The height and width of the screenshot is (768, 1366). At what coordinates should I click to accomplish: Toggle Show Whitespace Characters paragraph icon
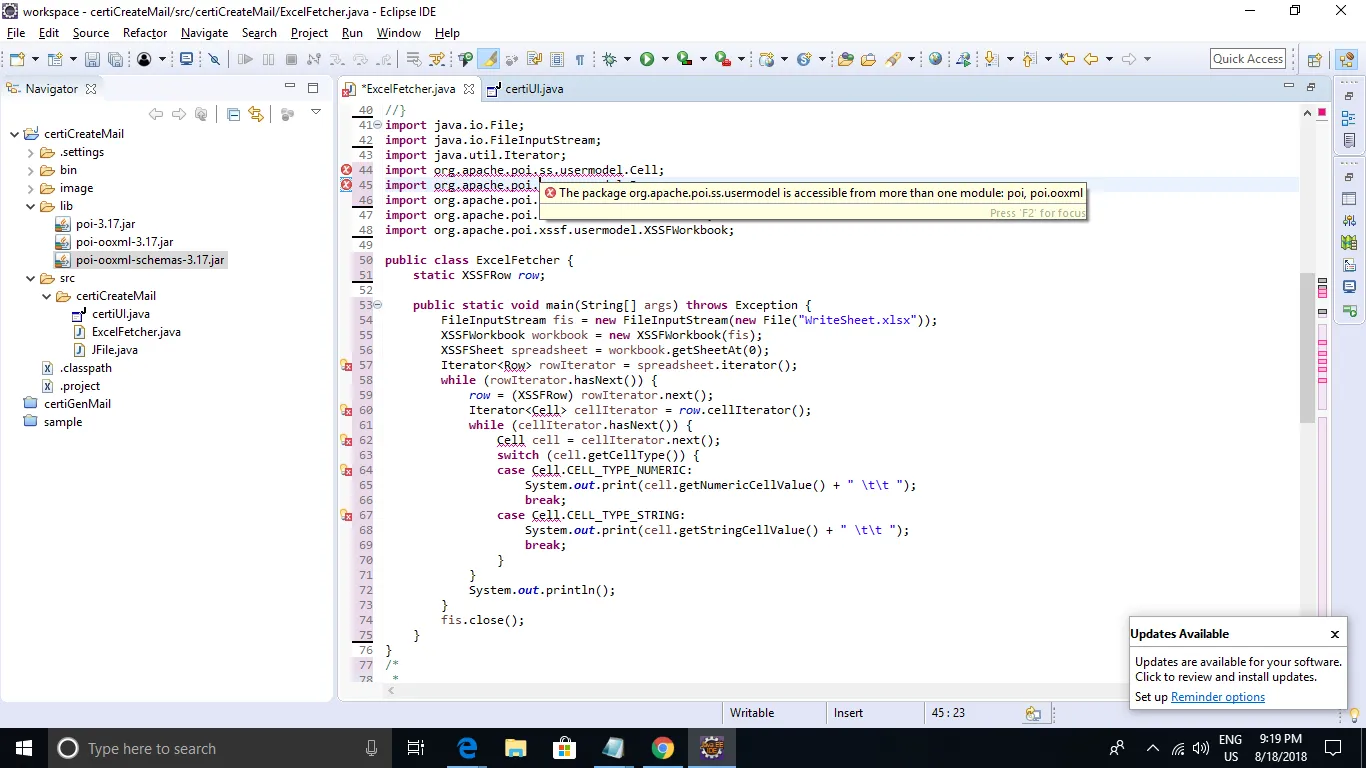[x=580, y=60]
